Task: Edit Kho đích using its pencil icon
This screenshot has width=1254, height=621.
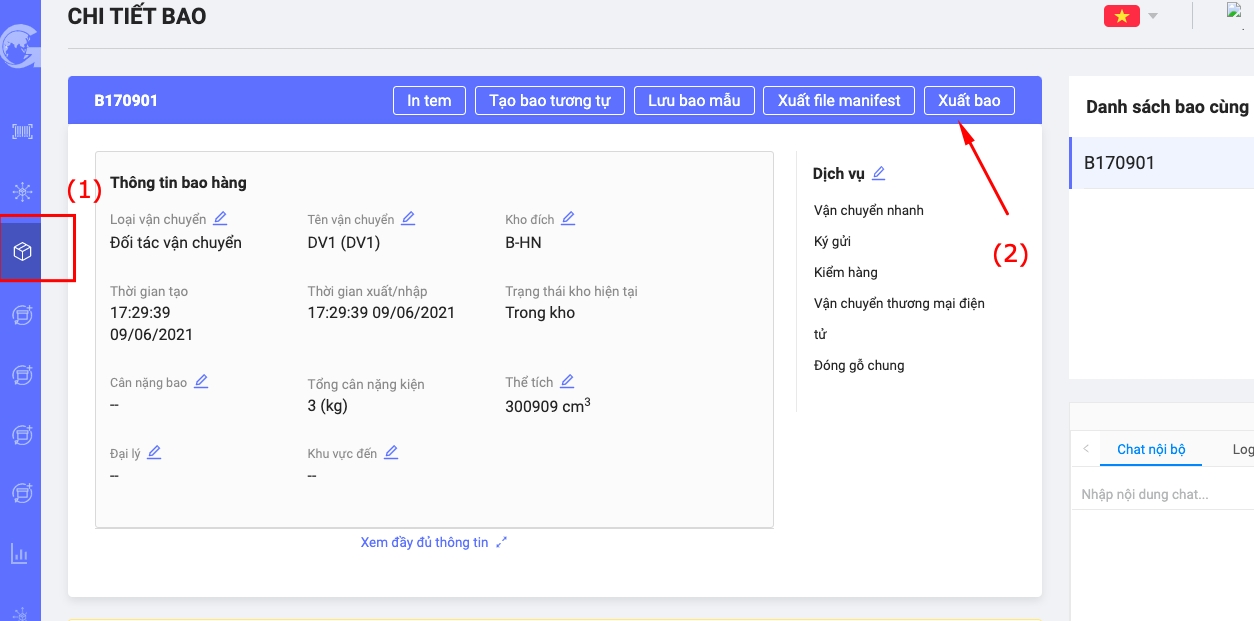Action: 568,218
